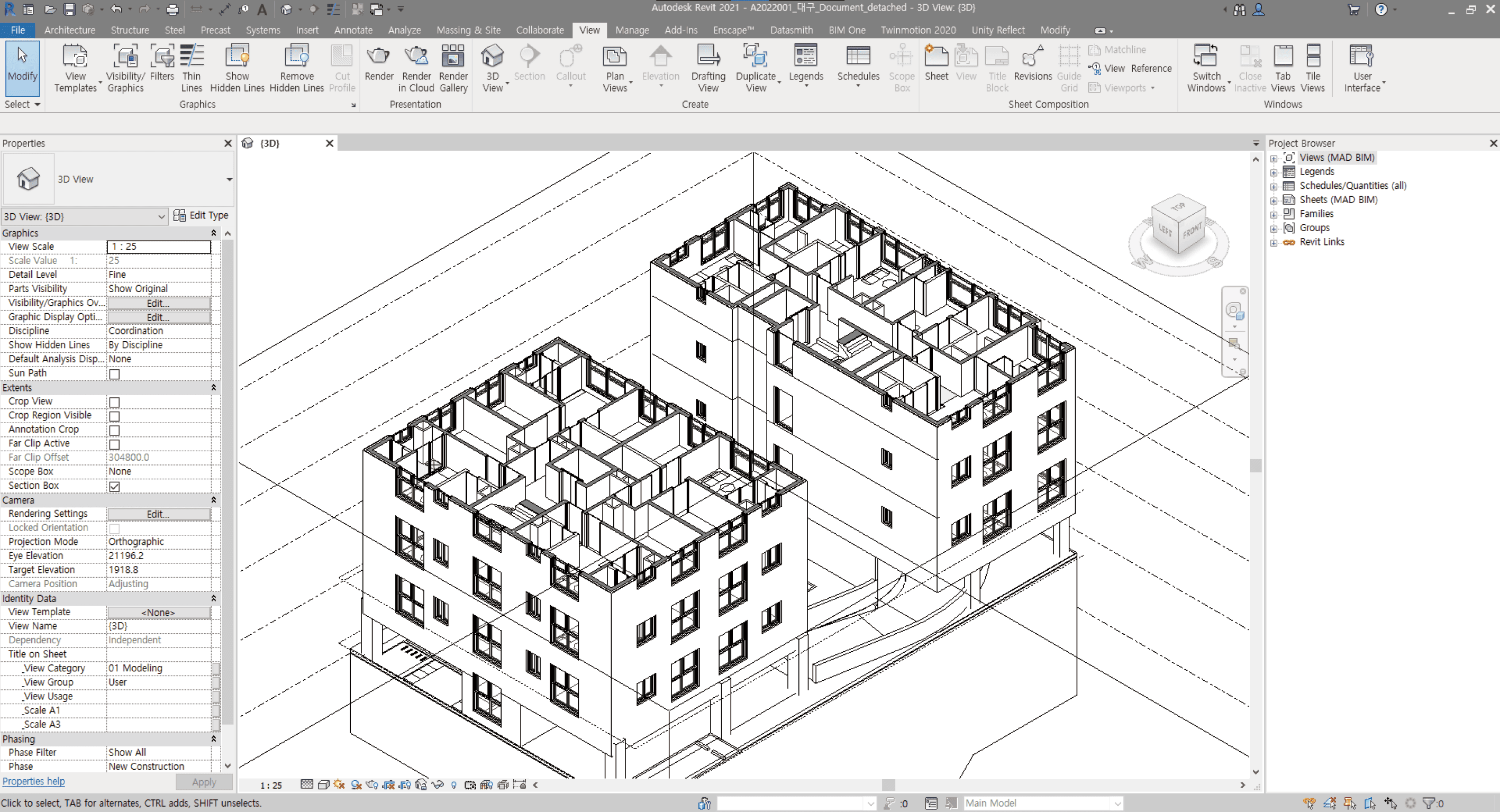Viewport: 1500px width, 812px height.
Task: Toggle the Crop View checkbox
Action: point(115,402)
